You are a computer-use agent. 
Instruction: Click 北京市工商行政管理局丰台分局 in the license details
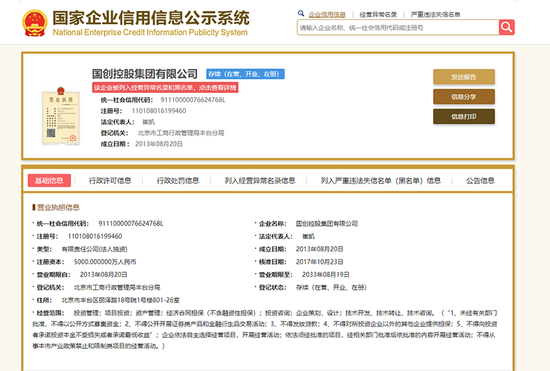click(x=117, y=288)
